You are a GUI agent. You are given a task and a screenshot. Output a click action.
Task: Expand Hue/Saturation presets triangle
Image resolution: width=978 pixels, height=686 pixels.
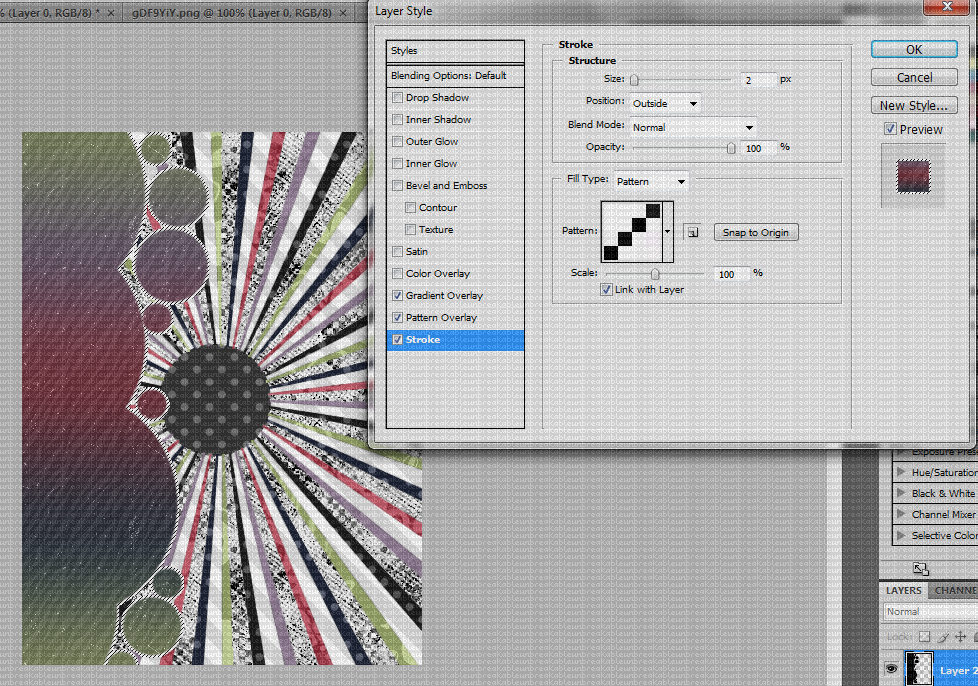coord(901,472)
